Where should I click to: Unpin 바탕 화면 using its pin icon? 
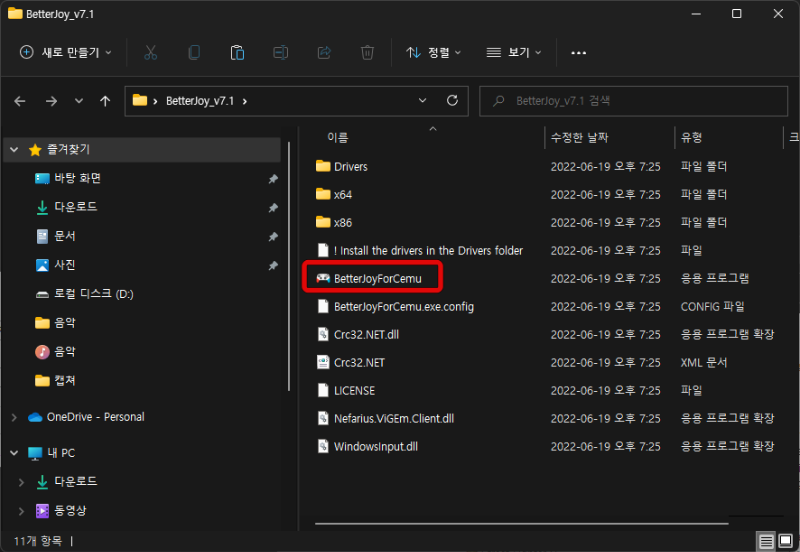click(273, 179)
